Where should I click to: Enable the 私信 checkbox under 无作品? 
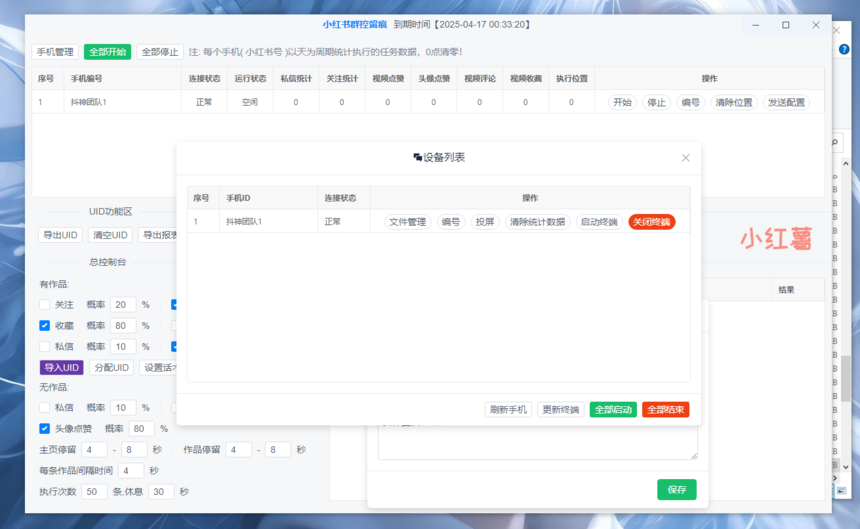[x=44, y=407]
